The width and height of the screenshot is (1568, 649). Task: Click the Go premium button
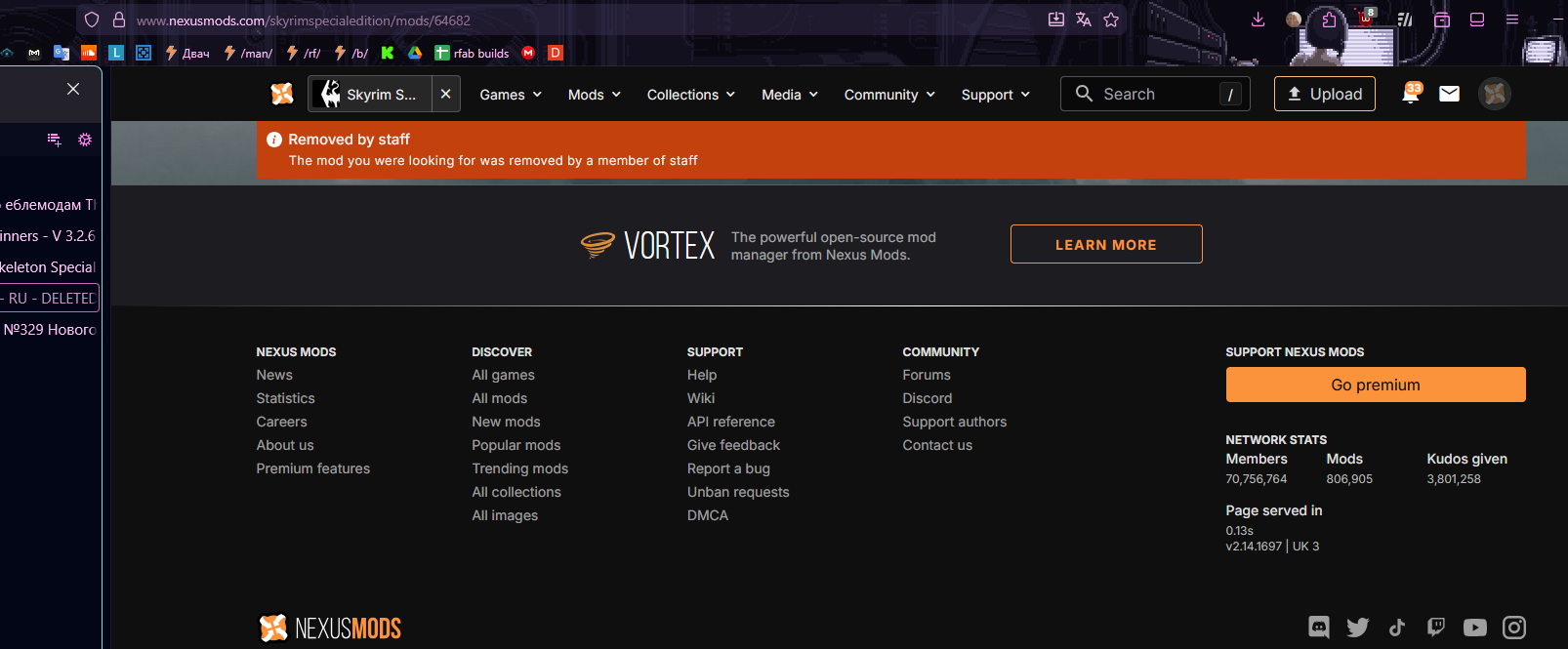(x=1376, y=385)
